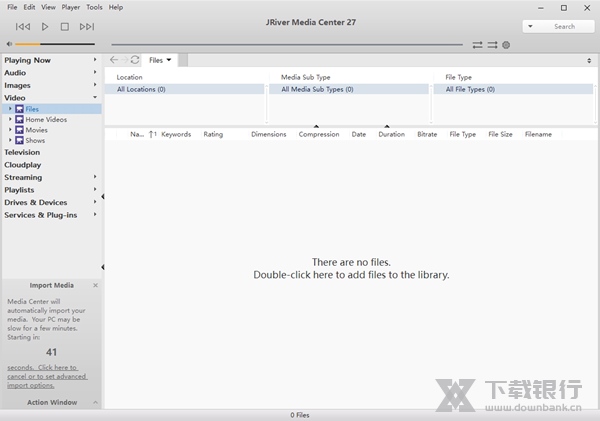Open the Player menu
The width and height of the screenshot is (600, 421).
(70, 7)
